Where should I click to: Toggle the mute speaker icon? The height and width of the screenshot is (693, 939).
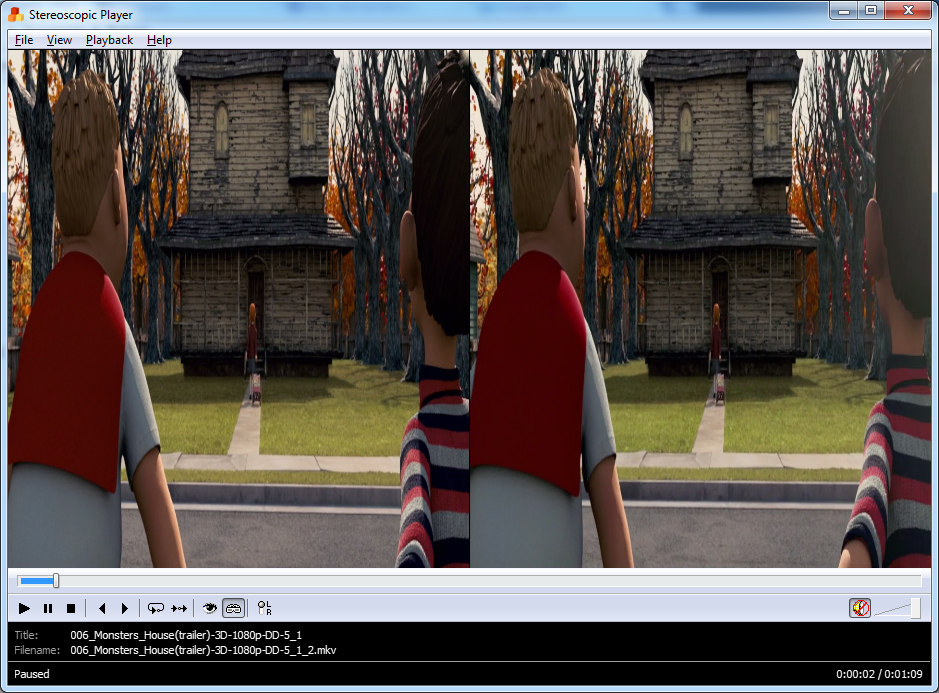coord(860,609)
